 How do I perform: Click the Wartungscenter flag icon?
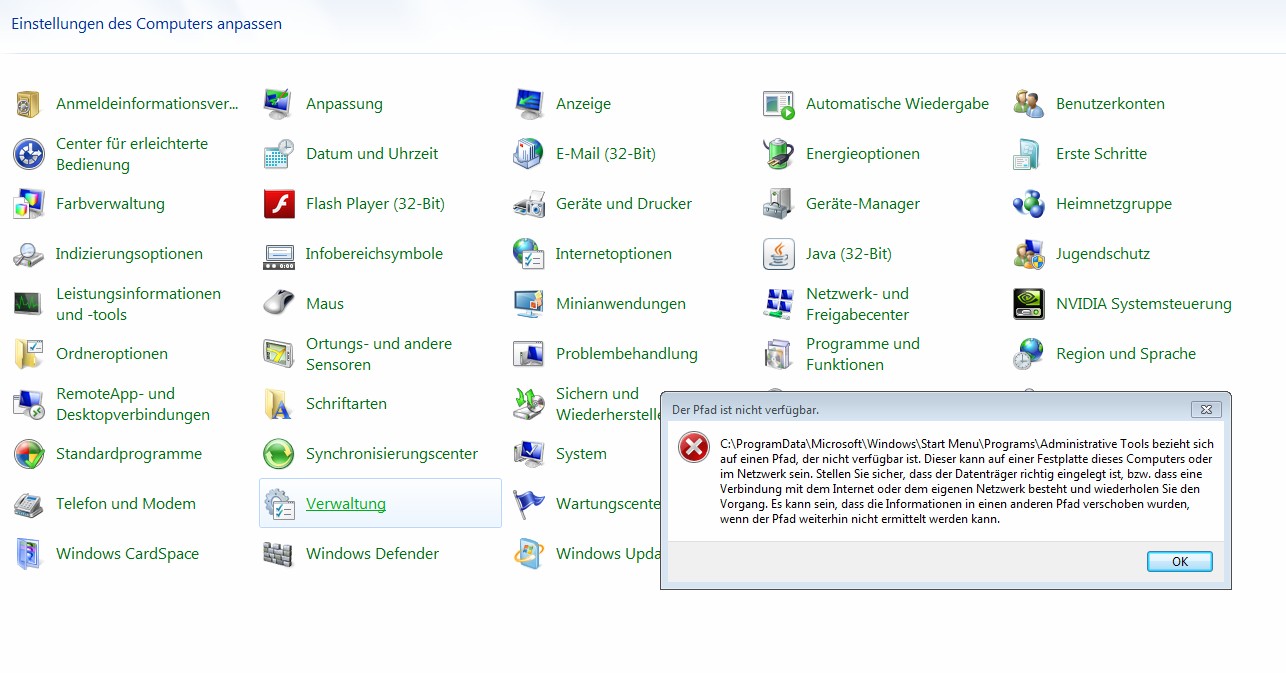point(528,503)
